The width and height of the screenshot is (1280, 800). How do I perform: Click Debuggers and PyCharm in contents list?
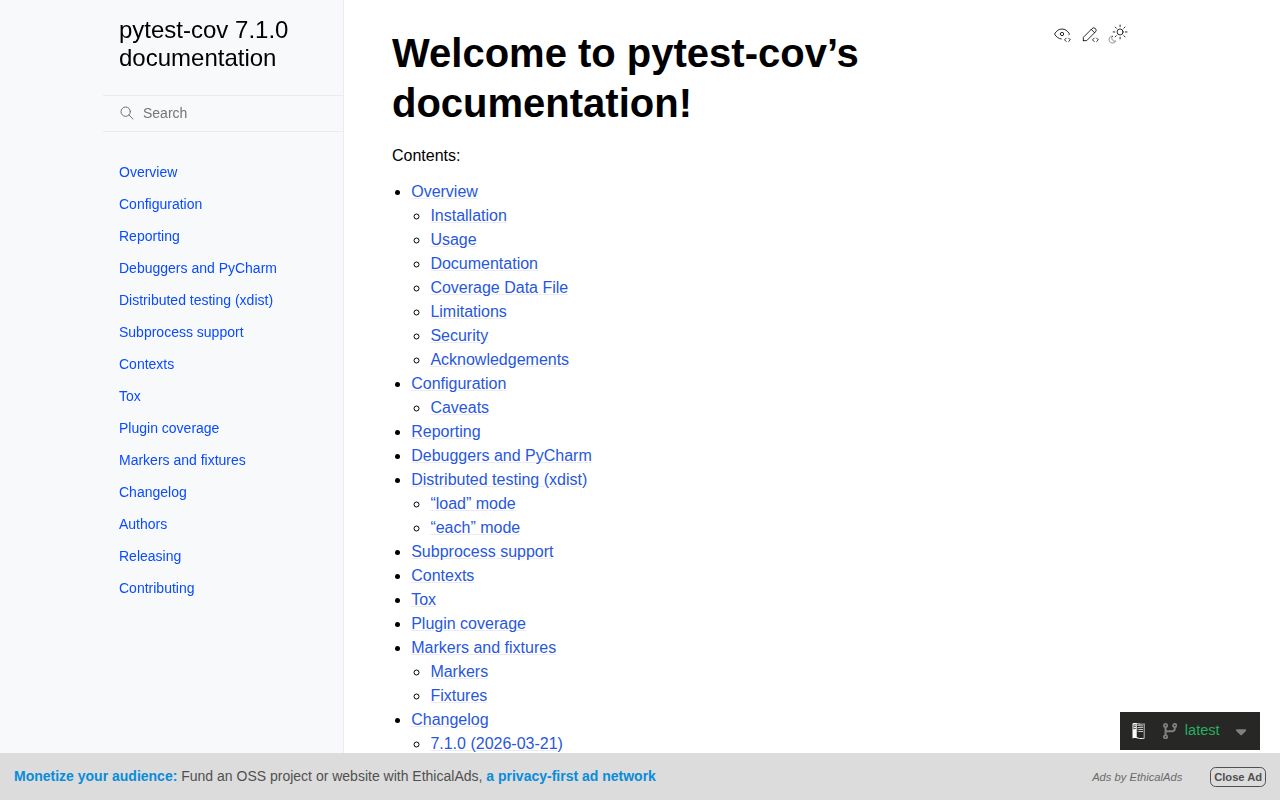[x=501, y=455]
